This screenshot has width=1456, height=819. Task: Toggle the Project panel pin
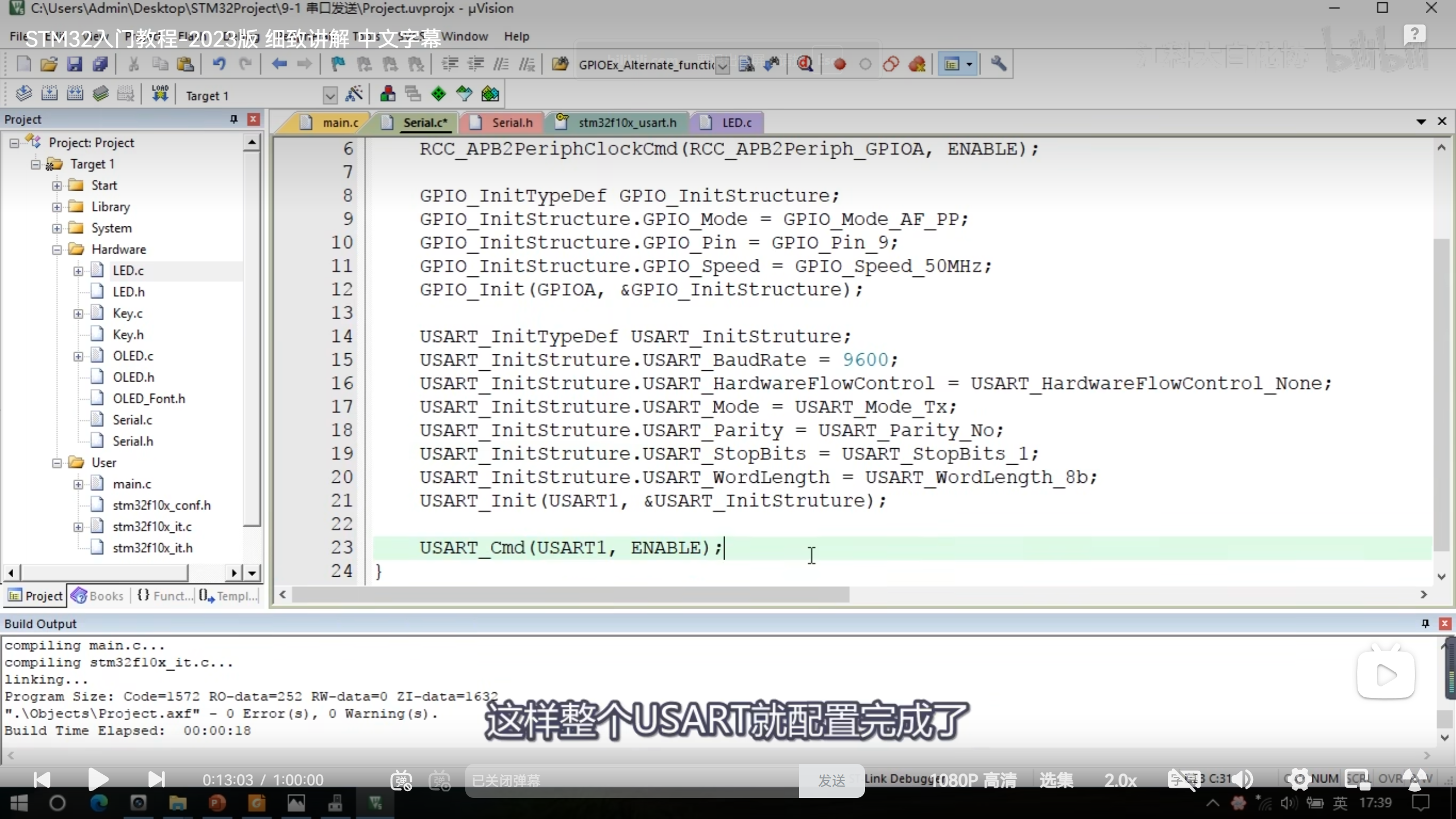tap(233, 119)
